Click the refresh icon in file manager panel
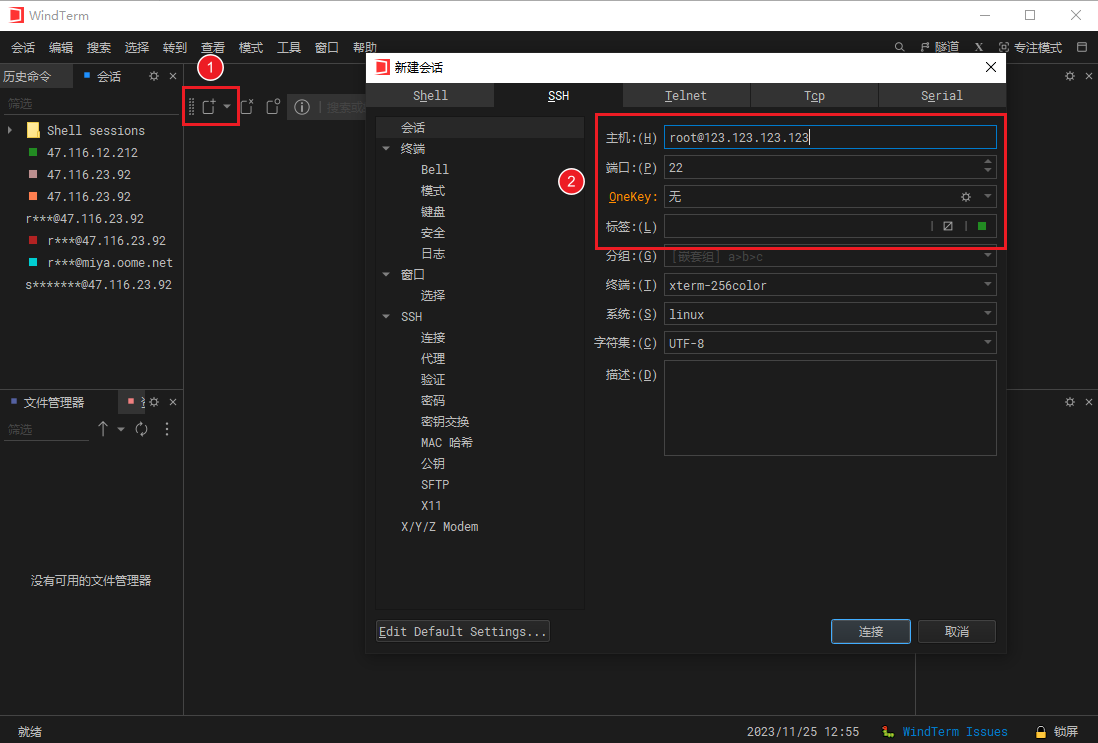 142,429
